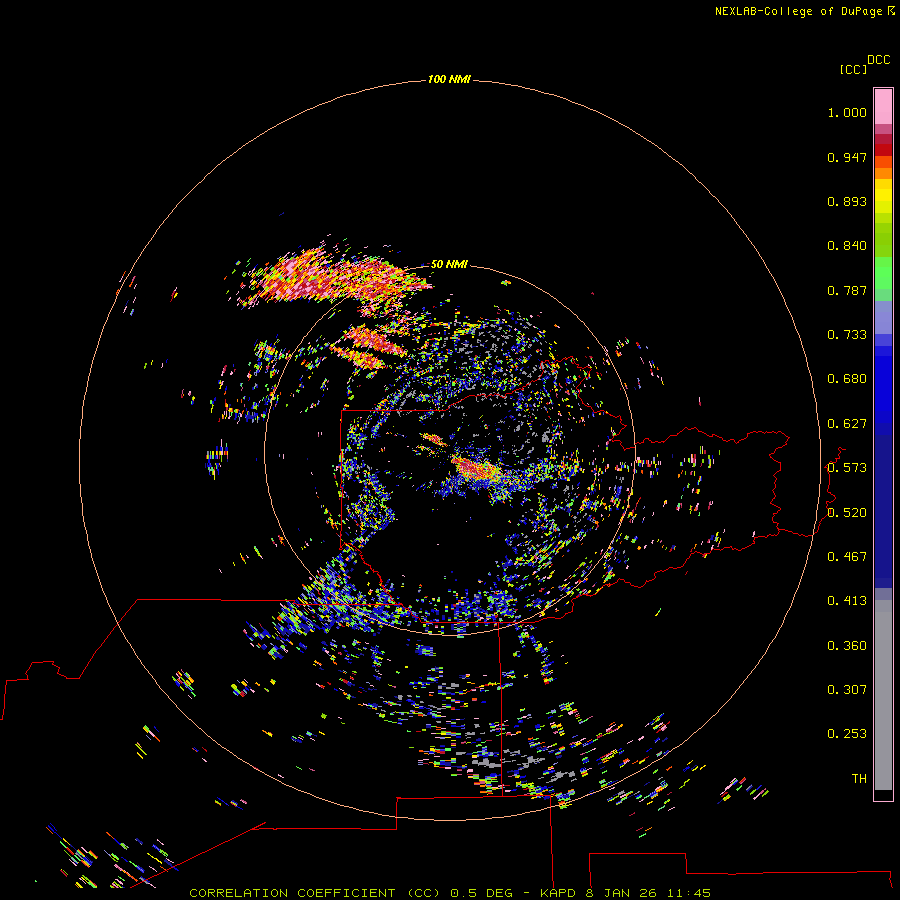This screenshot has width=900, height=900.
Task: Select the 0.787 scale value
Action: pos(847,290)
